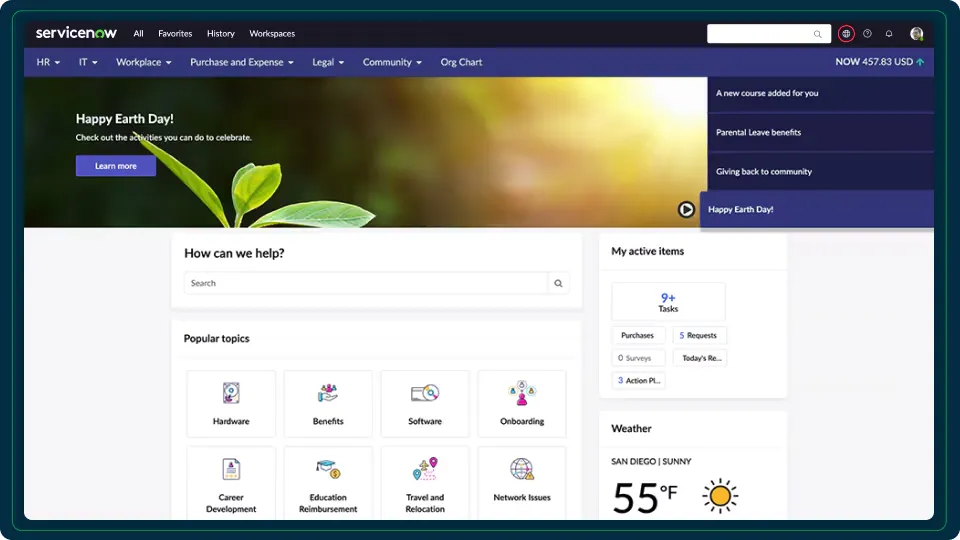Expand the Community dropdown menu

(x=392, y=62)
